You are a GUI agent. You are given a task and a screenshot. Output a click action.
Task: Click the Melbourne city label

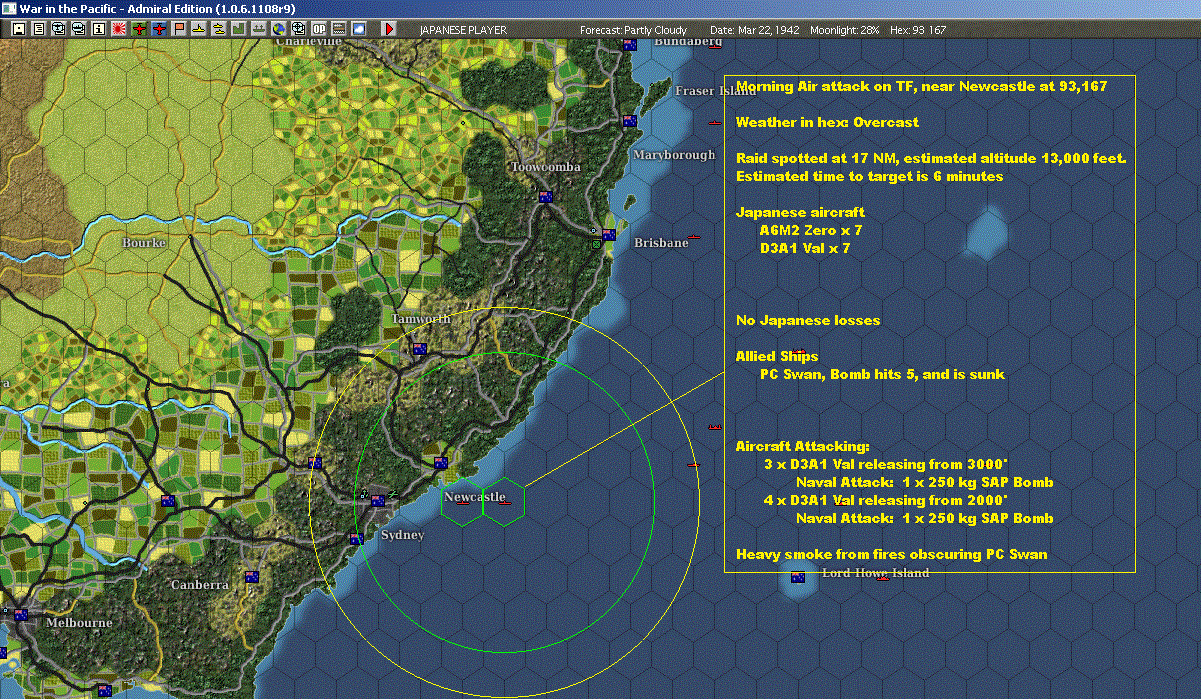click(79, 621)
